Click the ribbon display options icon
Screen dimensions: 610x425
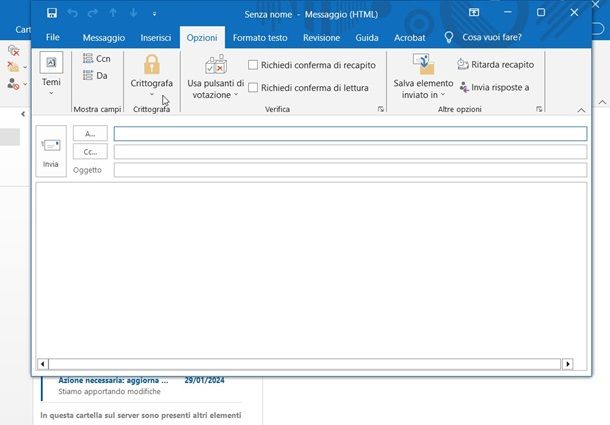(x=474, y=12)
